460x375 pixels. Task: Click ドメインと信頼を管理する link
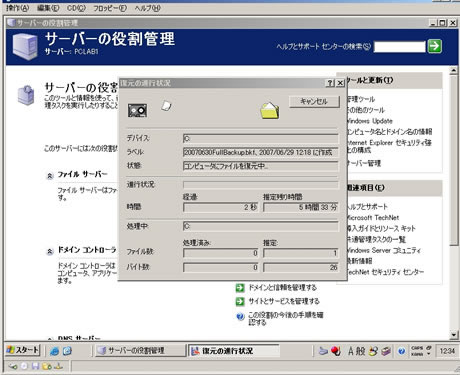(282, 288)
